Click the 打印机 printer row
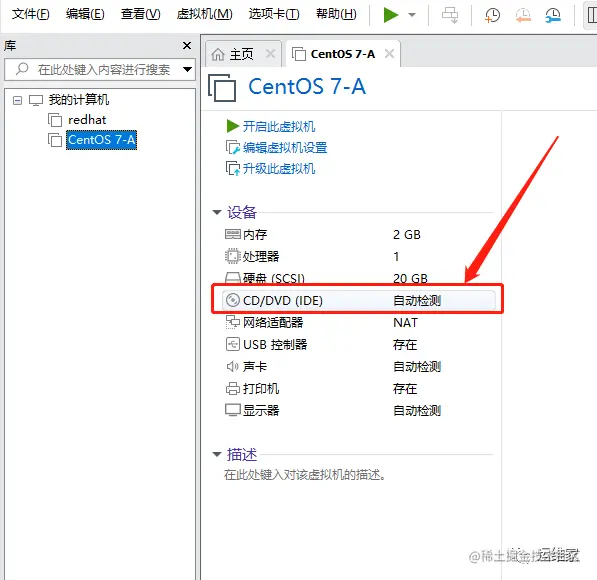597x580 pixels. point(359,389)
